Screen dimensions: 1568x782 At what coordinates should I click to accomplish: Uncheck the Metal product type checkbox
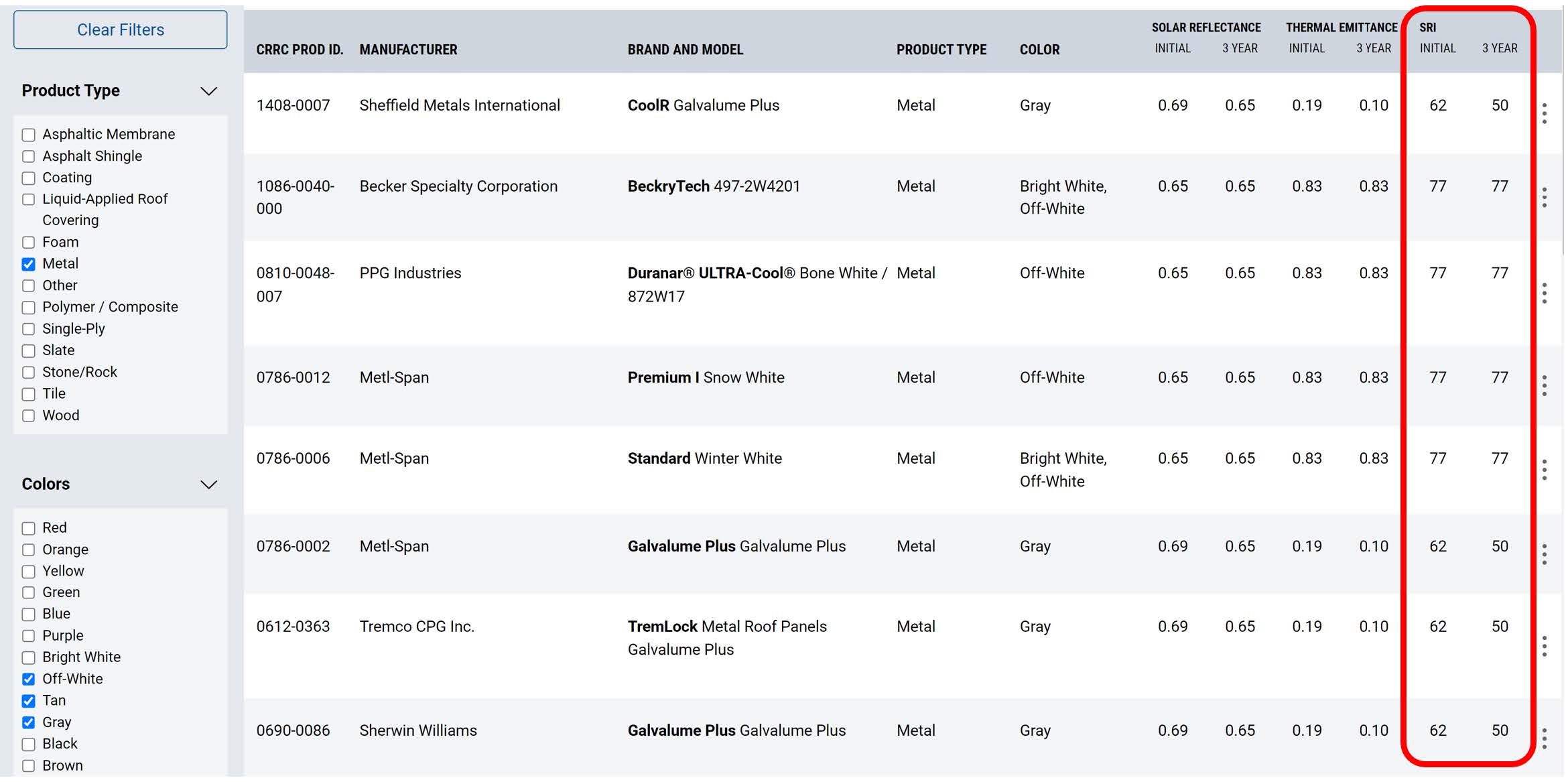pos(28,264)
